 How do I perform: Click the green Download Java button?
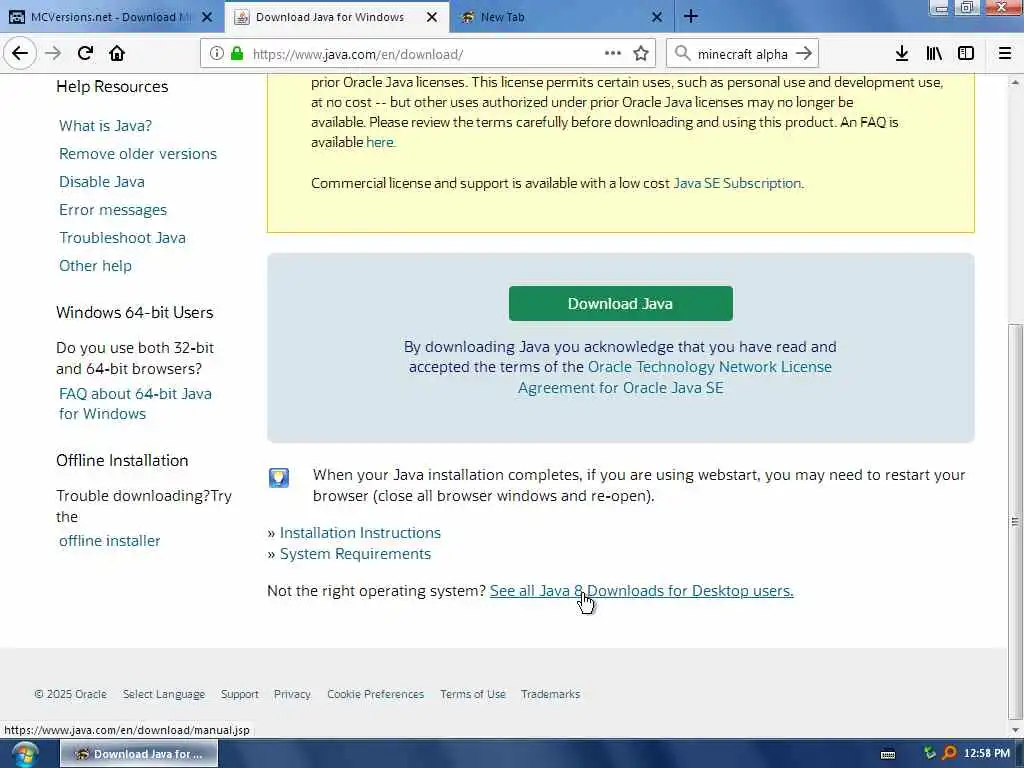coord(620,304)
